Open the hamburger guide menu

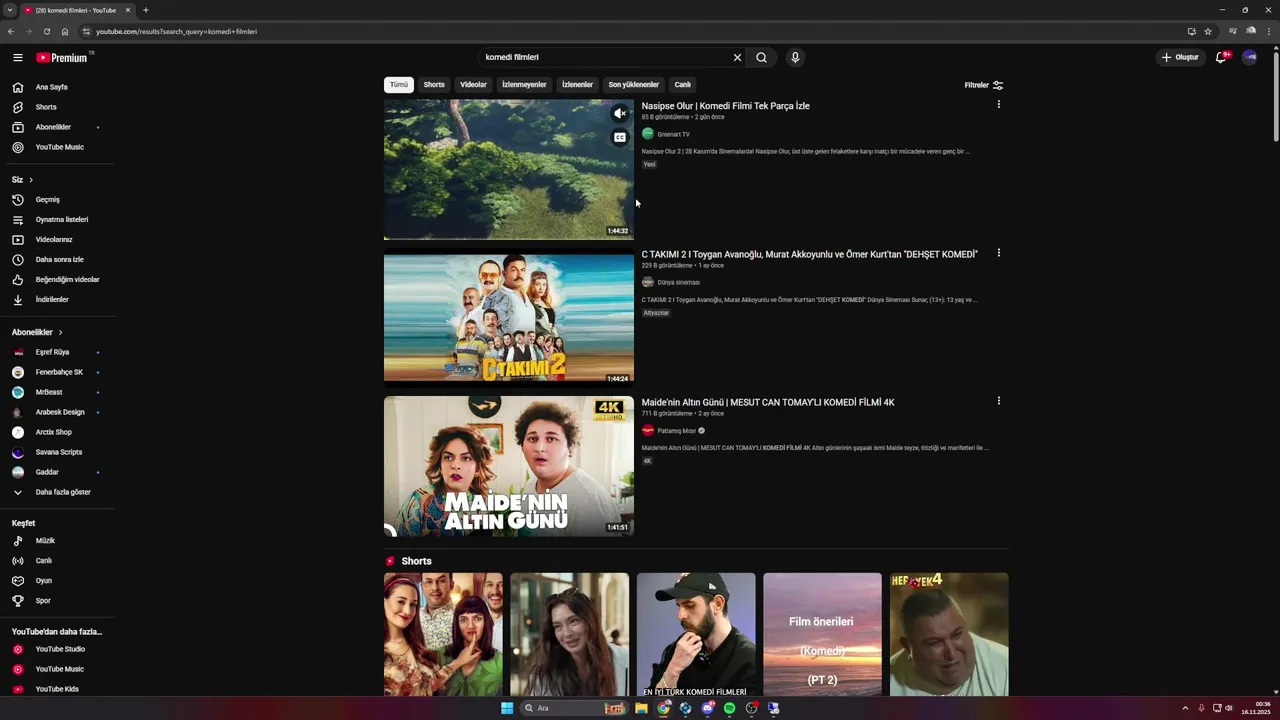[18, 58]
